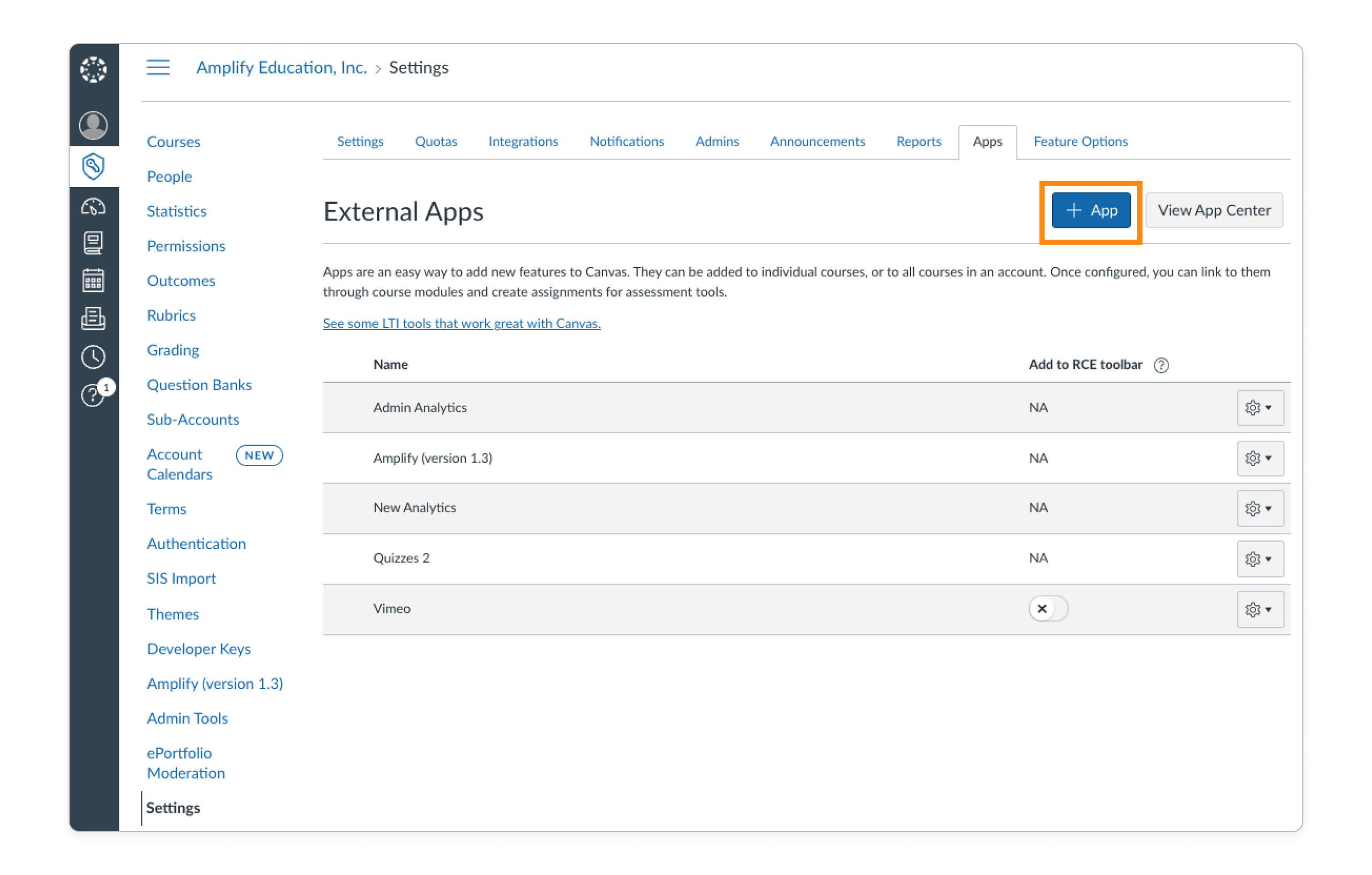Open the Dashboard gauge icon
The height and width of the screenshot is (875, 1372).
tap(94, 206)
